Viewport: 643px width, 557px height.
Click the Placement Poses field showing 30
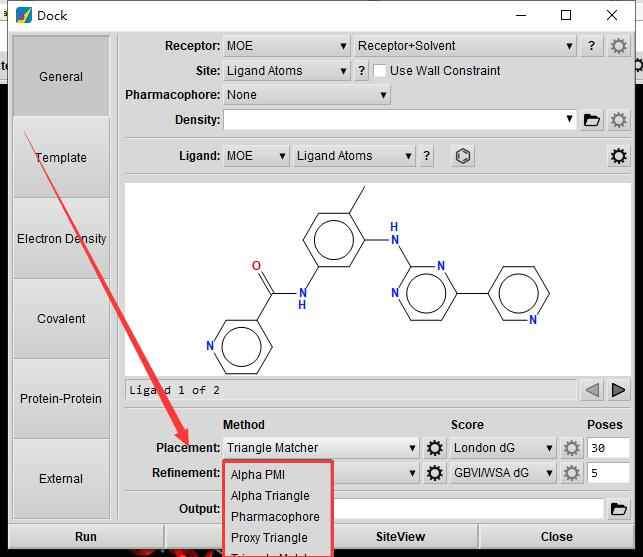coord(608,449)
